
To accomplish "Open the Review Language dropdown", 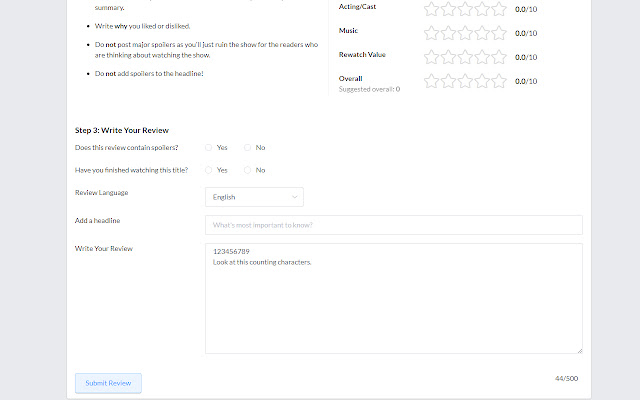I will tap(254, 197).
